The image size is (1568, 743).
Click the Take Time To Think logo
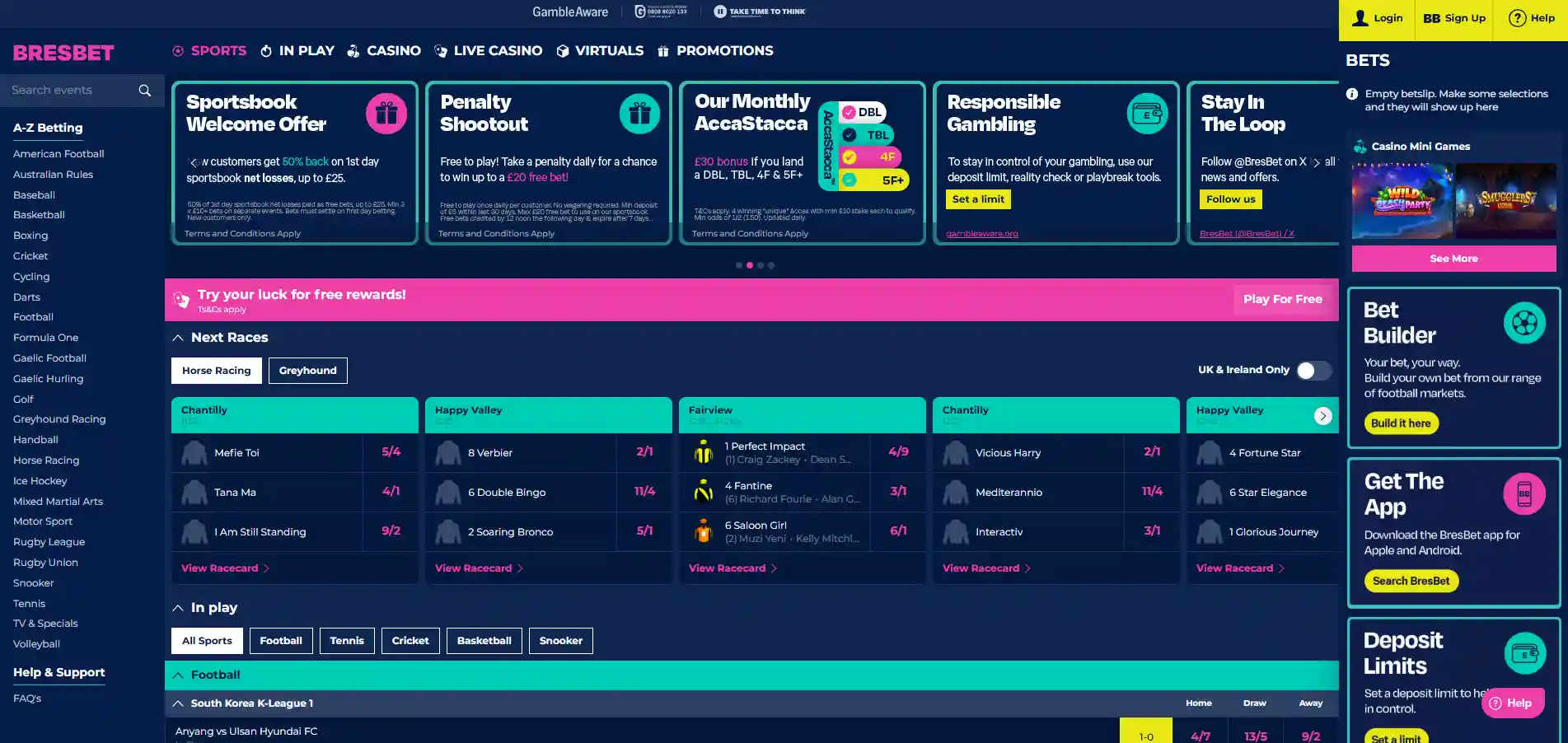(759, 12)
